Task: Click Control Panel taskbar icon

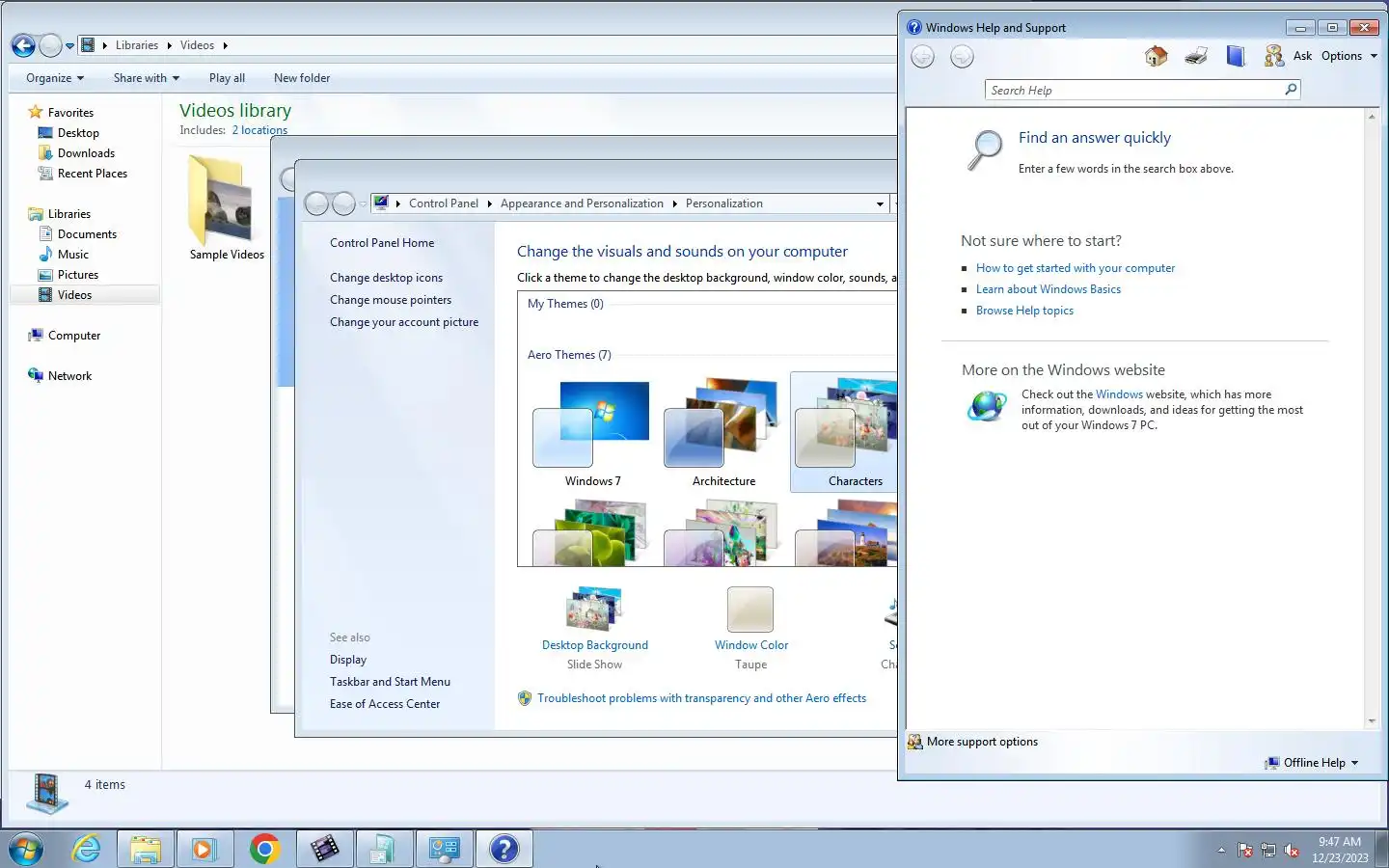Action: click(444, 849)
